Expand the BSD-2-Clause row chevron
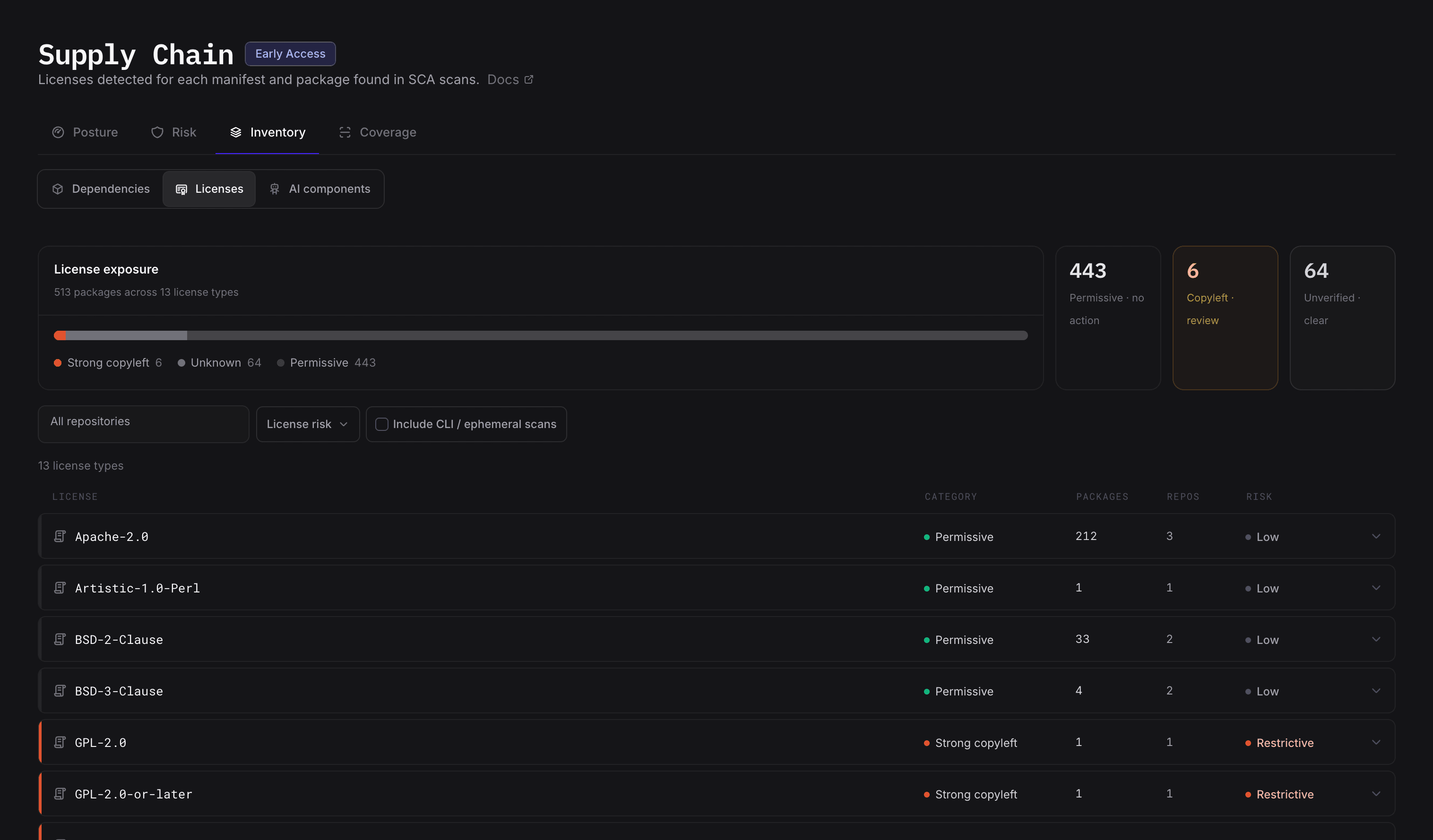This screenshot has height=840, width=1433. click(x=1376, y=639)
